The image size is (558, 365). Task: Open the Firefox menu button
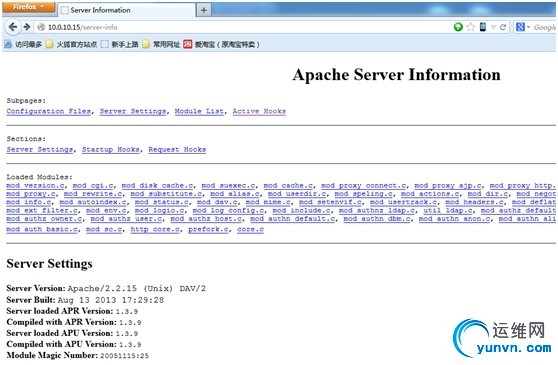click(x=29, y=7)
